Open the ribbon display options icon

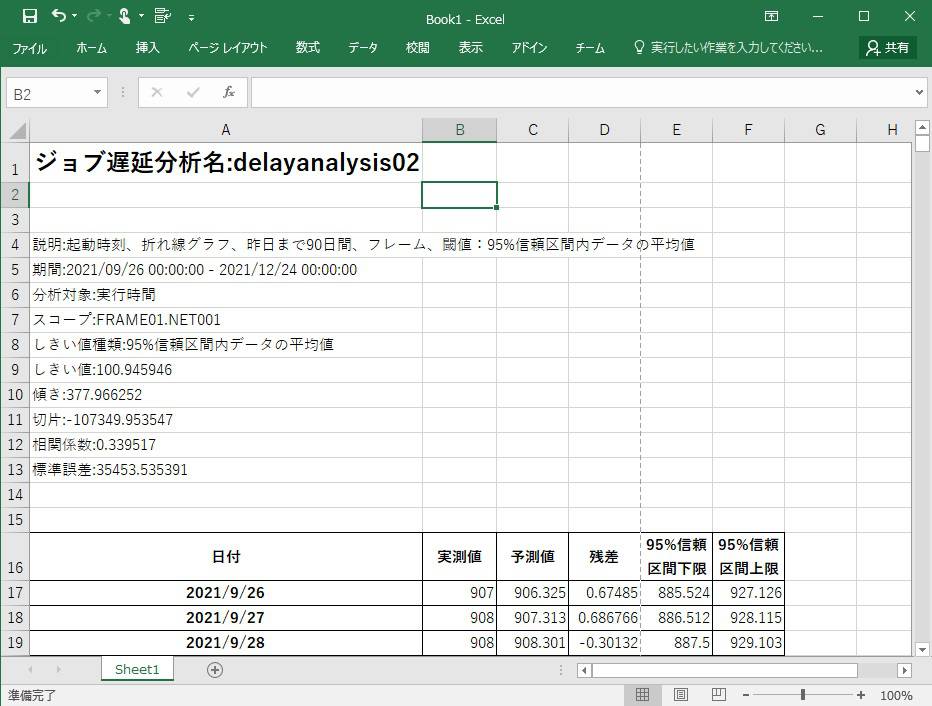[772, 16]
